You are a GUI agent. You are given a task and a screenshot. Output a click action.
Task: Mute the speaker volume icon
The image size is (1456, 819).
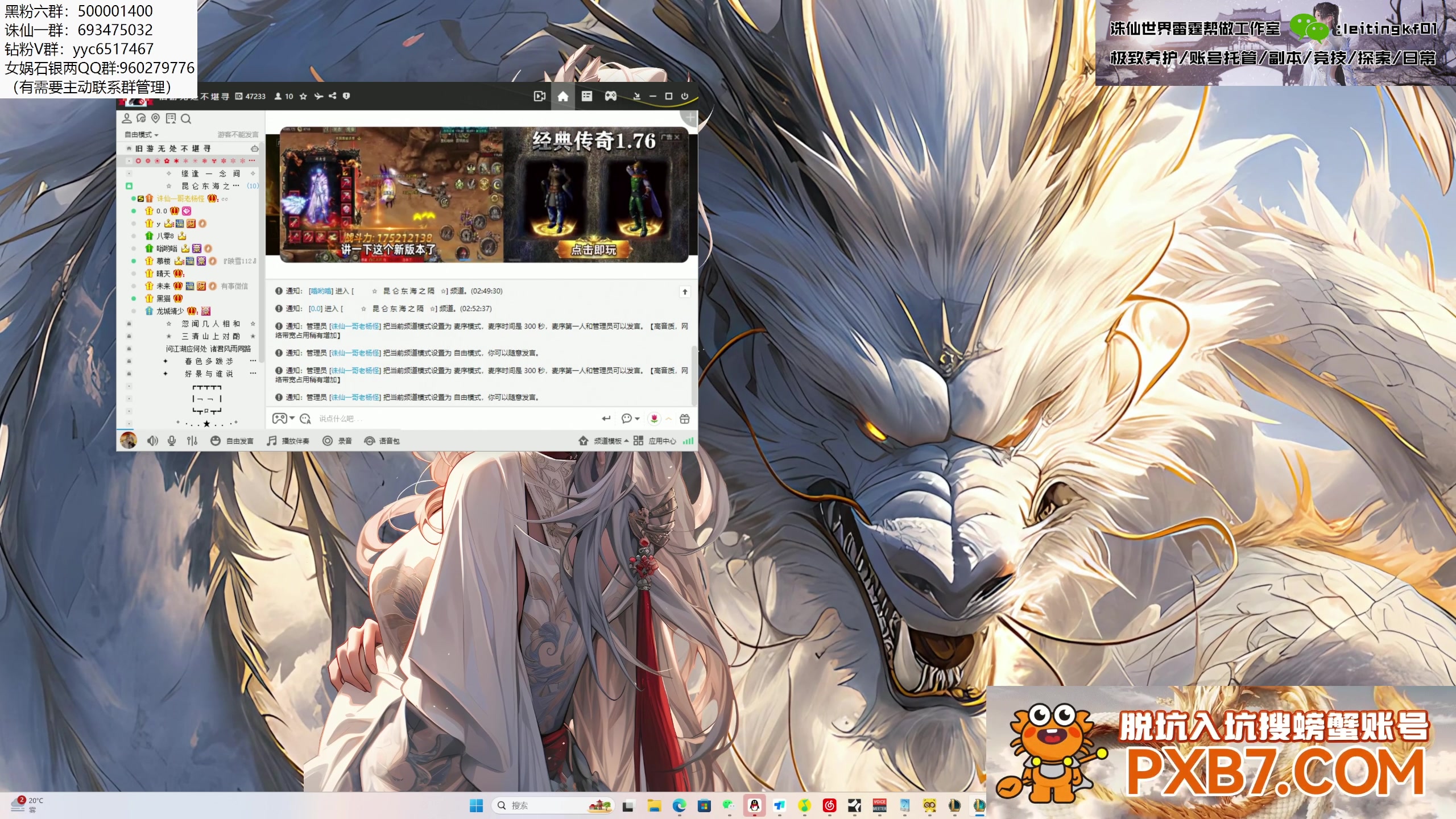pos(152,441)
